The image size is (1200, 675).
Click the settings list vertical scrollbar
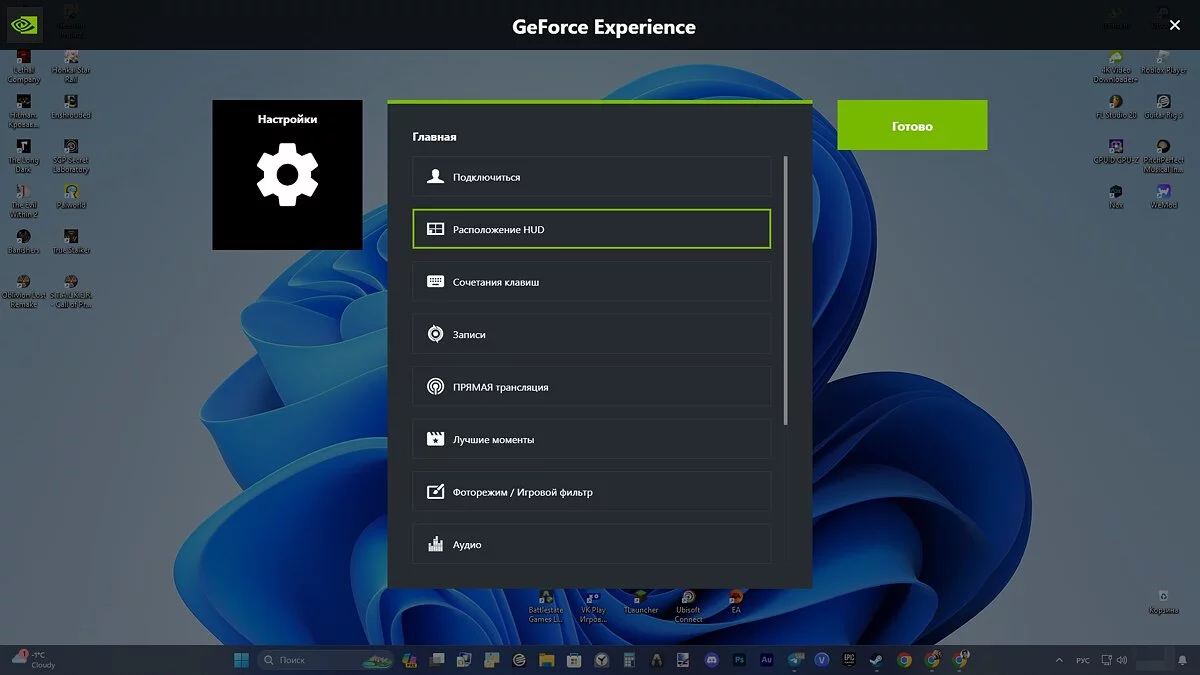tap(785, 290)
